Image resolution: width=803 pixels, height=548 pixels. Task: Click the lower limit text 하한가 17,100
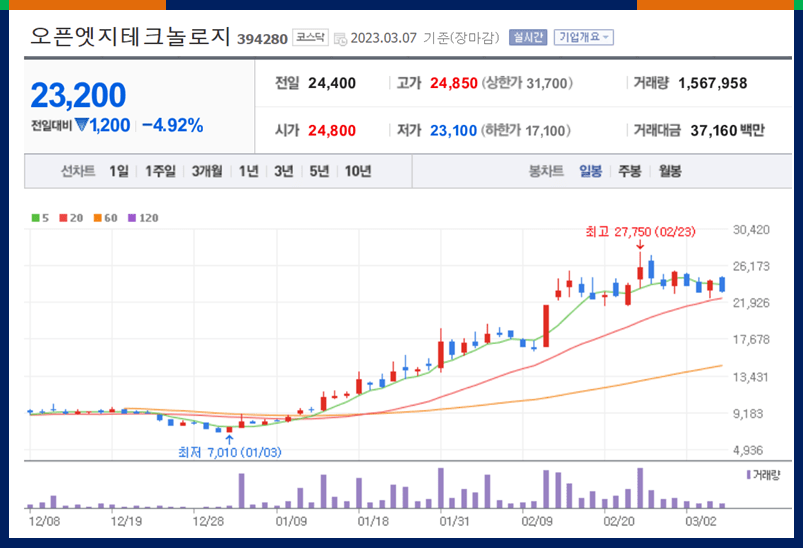pyautogui.click(x=526, y=131)
